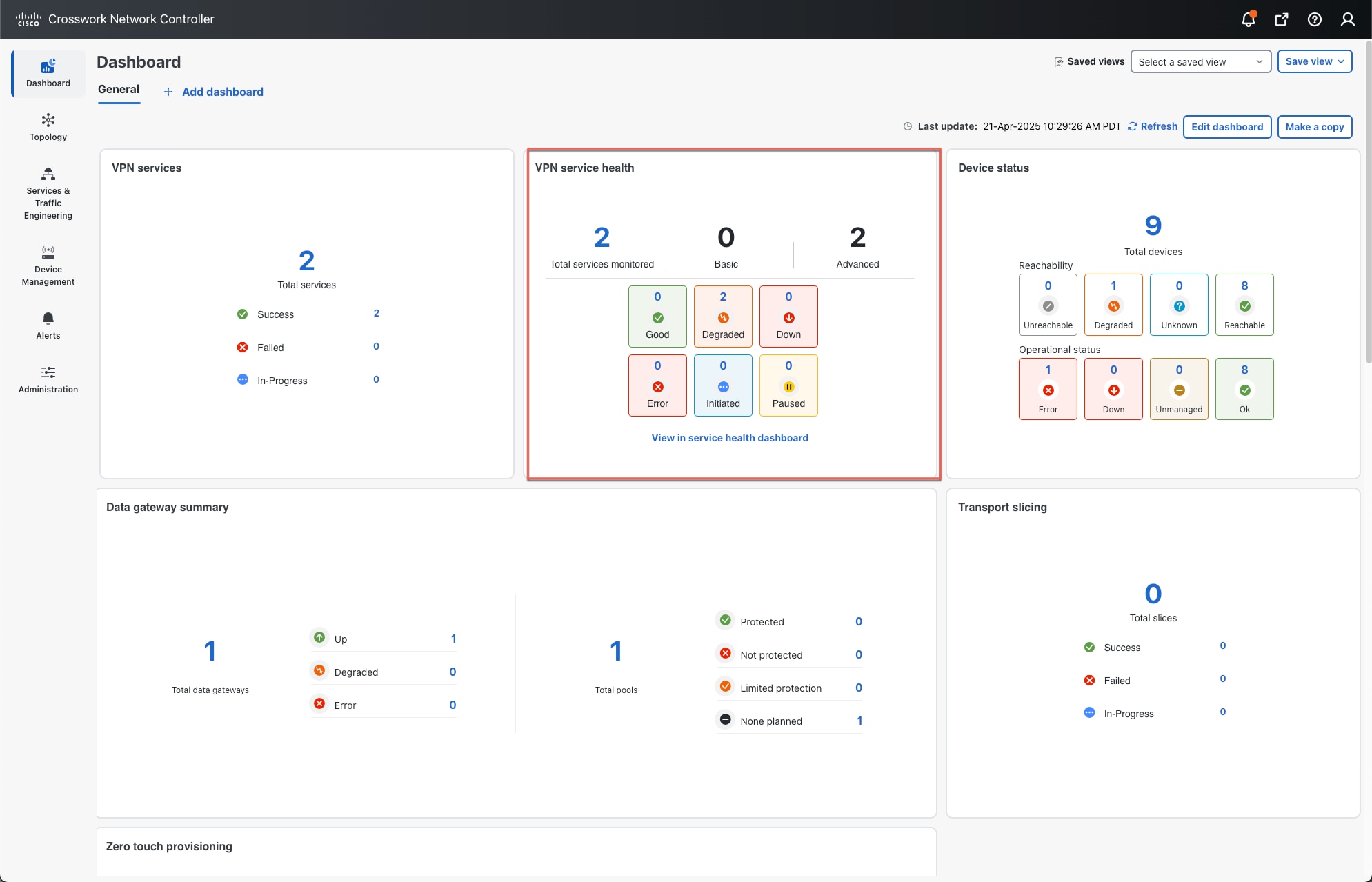Click the Error VPN service health tile
1372x882 pixels.
(657, 385)
